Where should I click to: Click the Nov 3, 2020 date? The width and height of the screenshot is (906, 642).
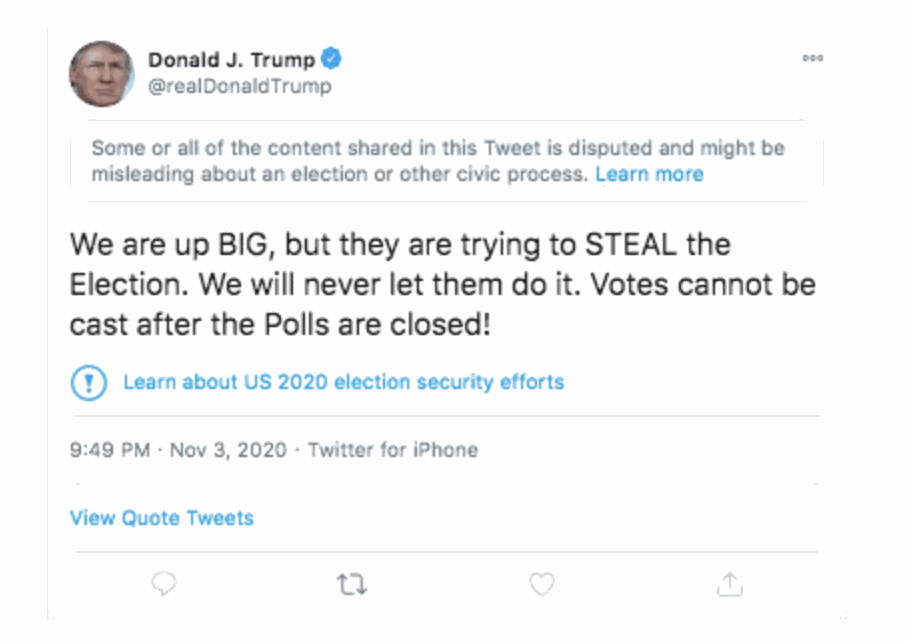click(x=227, y=449)
